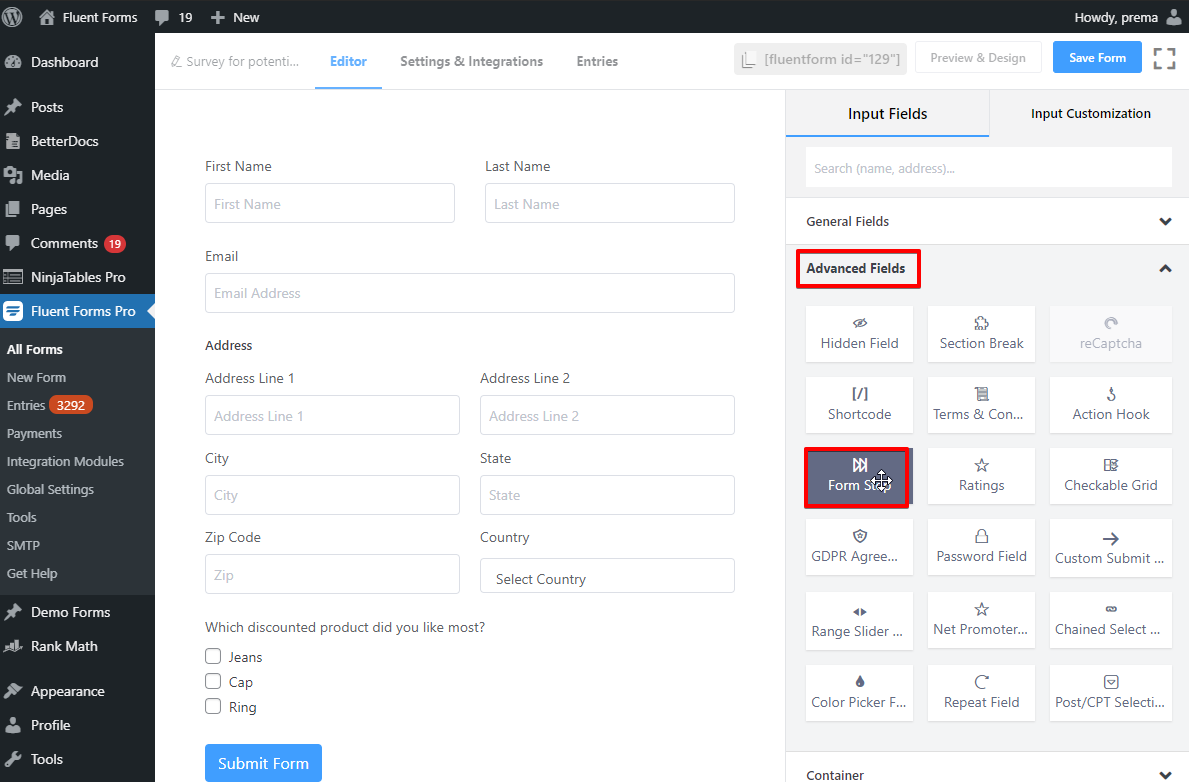Viewport: 1189px width, 782px height.
Task: Insert the Password Field
Action: pos(981,548)
